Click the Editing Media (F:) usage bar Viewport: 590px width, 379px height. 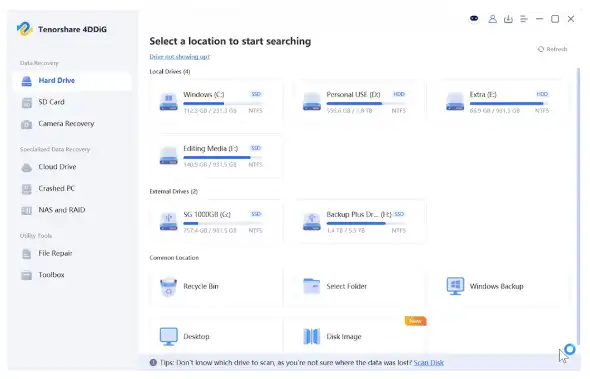(223, 157)
